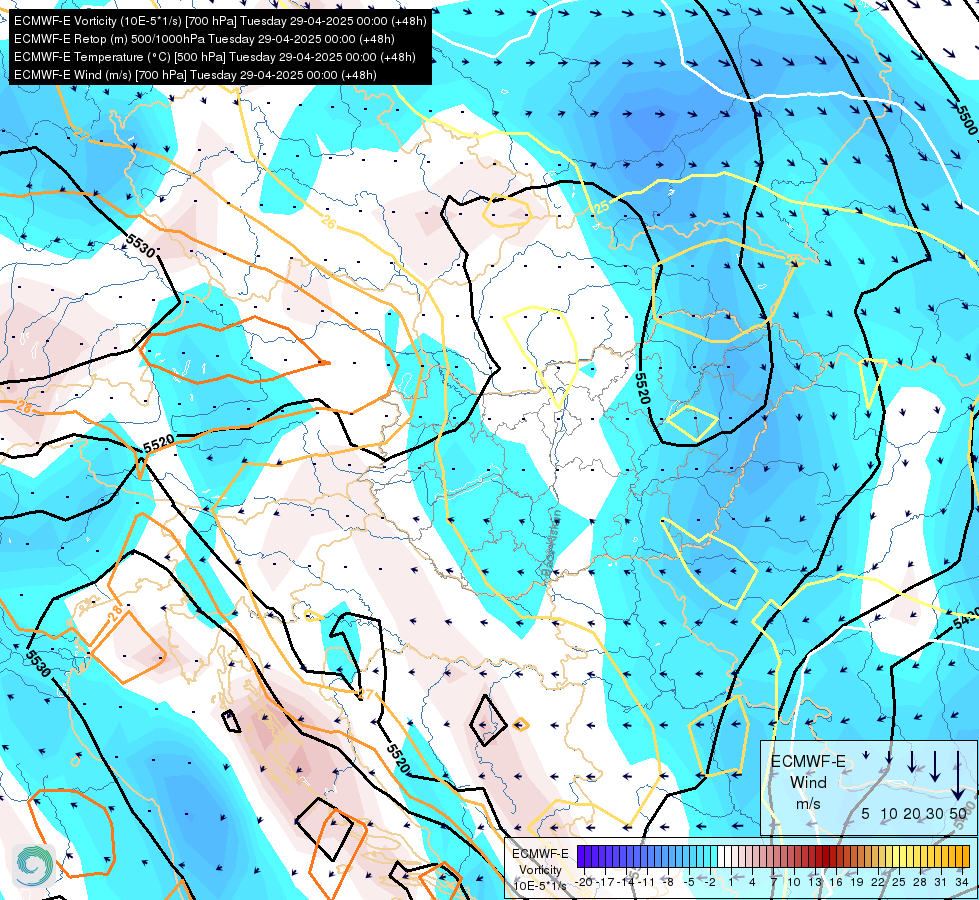979x900 pixels.
Task: Click the '7' vorticity scale label
Action: click(x=774, y=883)
